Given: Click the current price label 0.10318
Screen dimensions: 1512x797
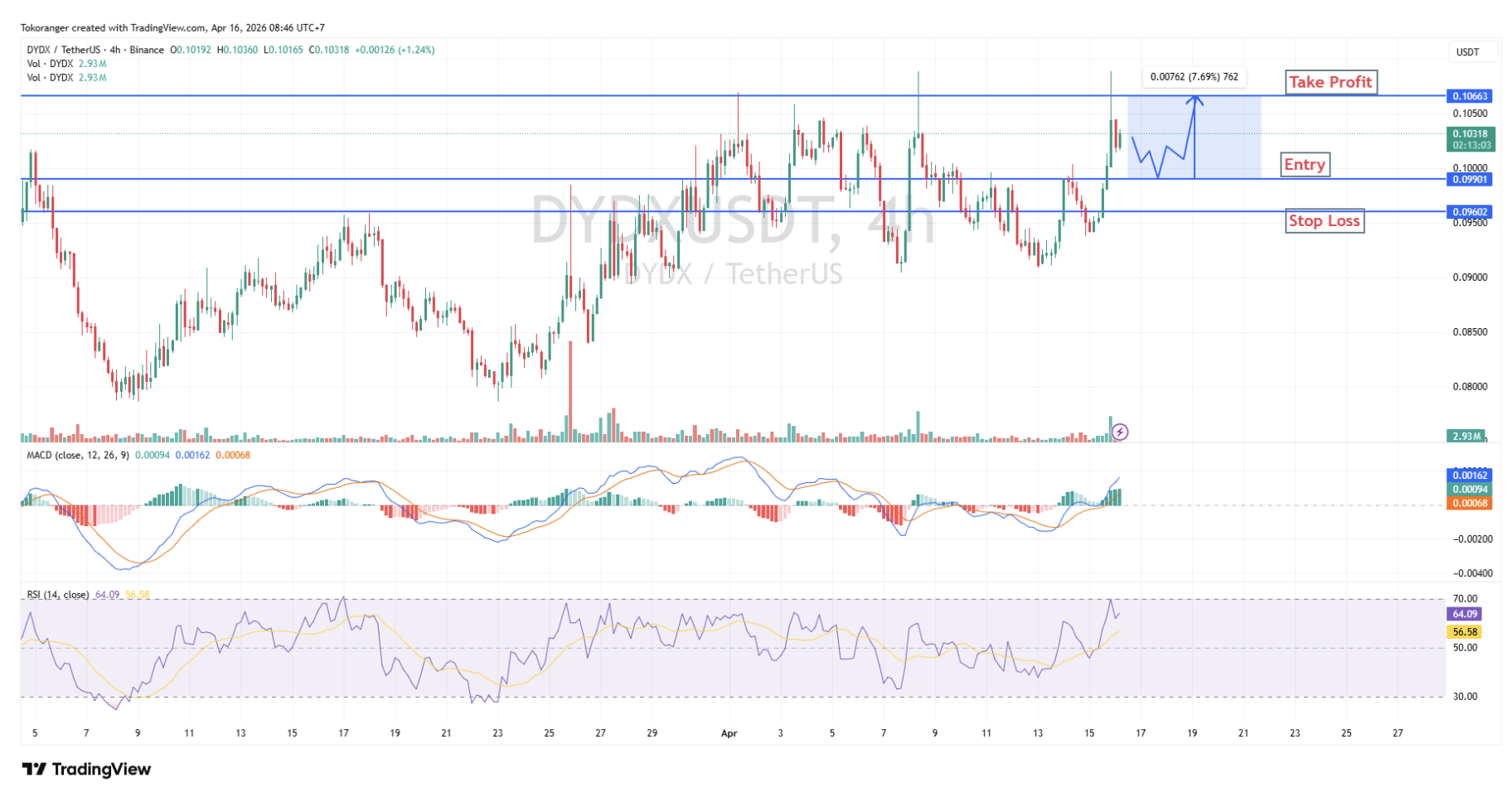Looking at the screenshot, I should click(x=1470, y=134).
